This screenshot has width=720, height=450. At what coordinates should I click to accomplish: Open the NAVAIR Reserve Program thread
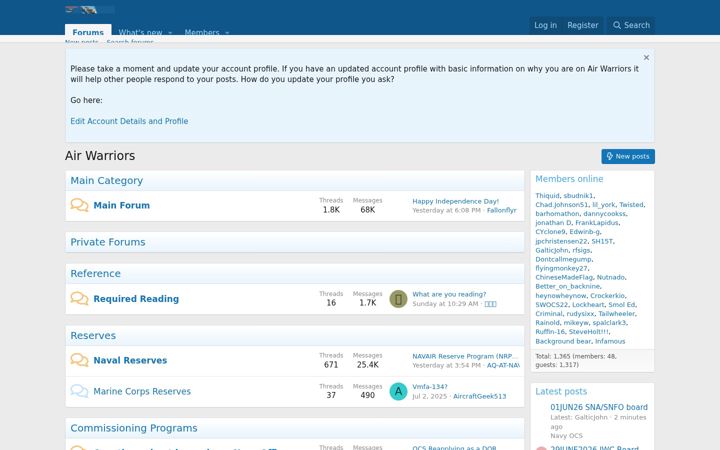pyautogui.click(x=465, y=356)
